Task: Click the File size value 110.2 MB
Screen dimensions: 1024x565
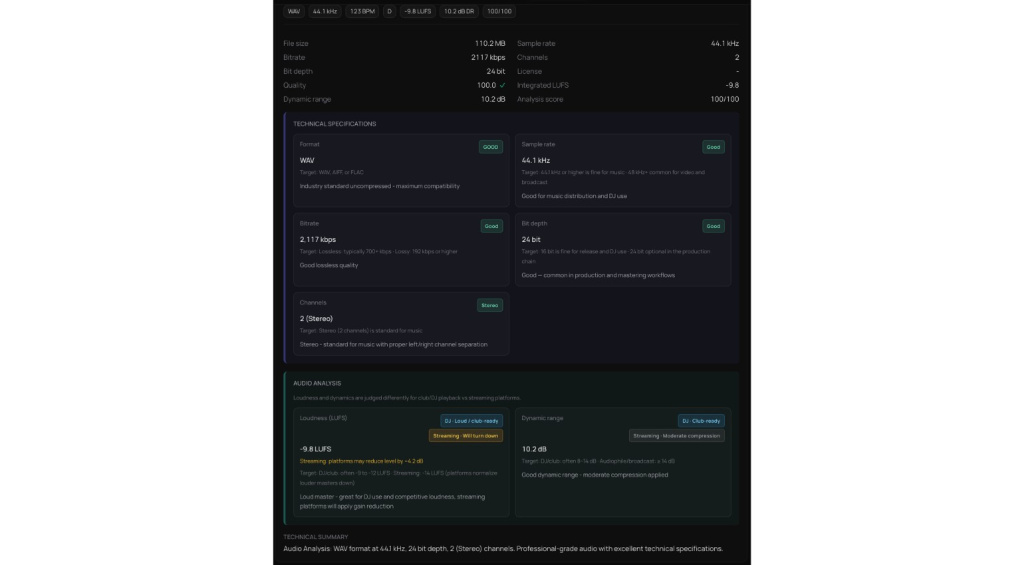Action: click(x=490, y=44)
